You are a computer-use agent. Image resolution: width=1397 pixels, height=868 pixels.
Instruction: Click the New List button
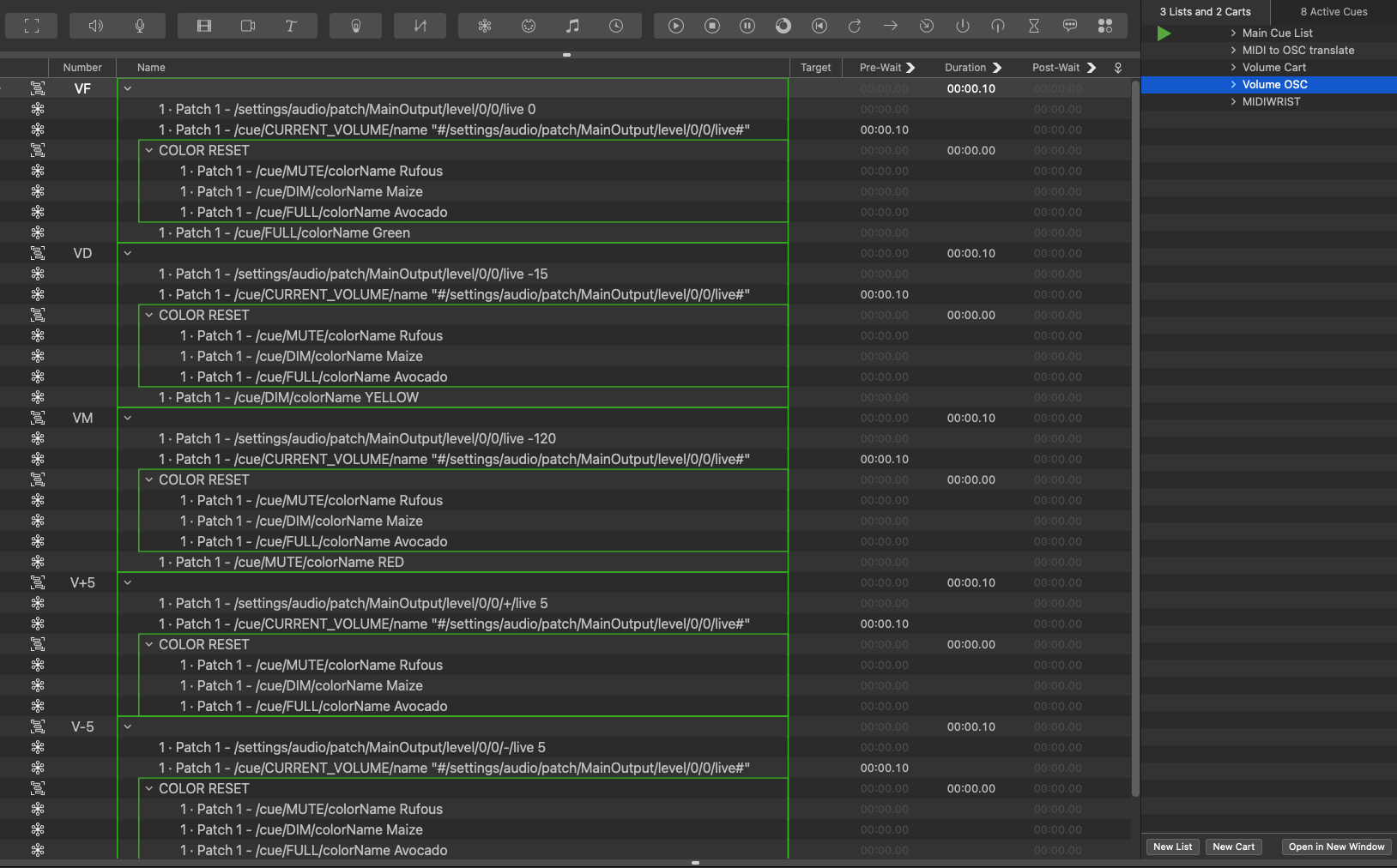(x=1172, y=847)
